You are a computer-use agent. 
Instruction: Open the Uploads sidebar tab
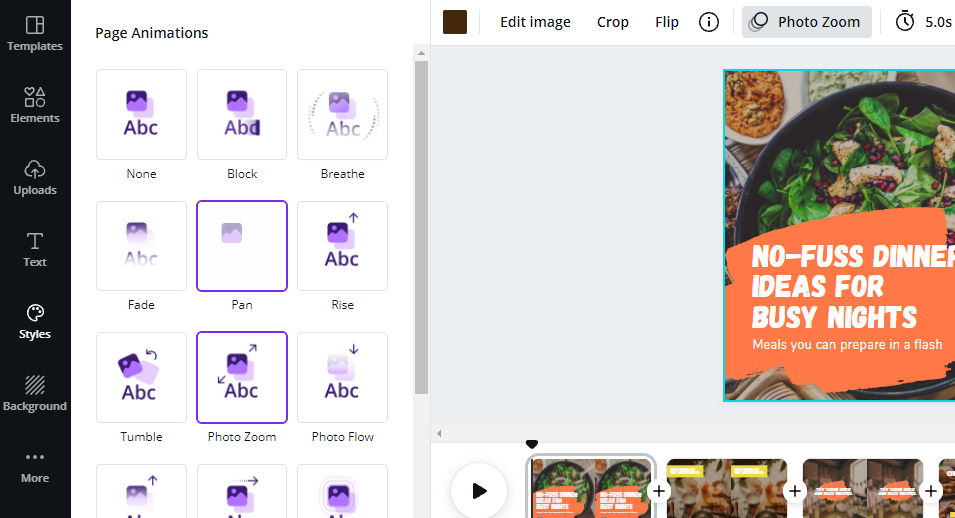tap(35, 177)
